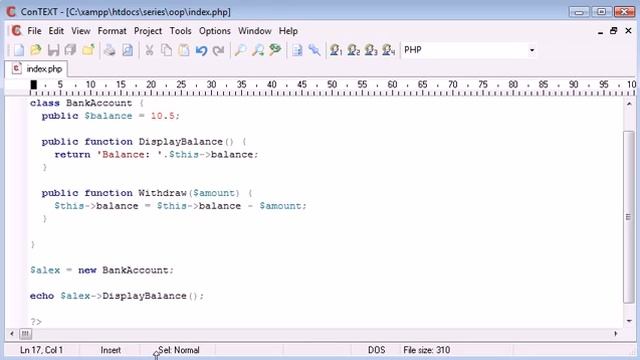Run user command key 2
Viewport: 640px width, 360px height.
coord(353,50)
